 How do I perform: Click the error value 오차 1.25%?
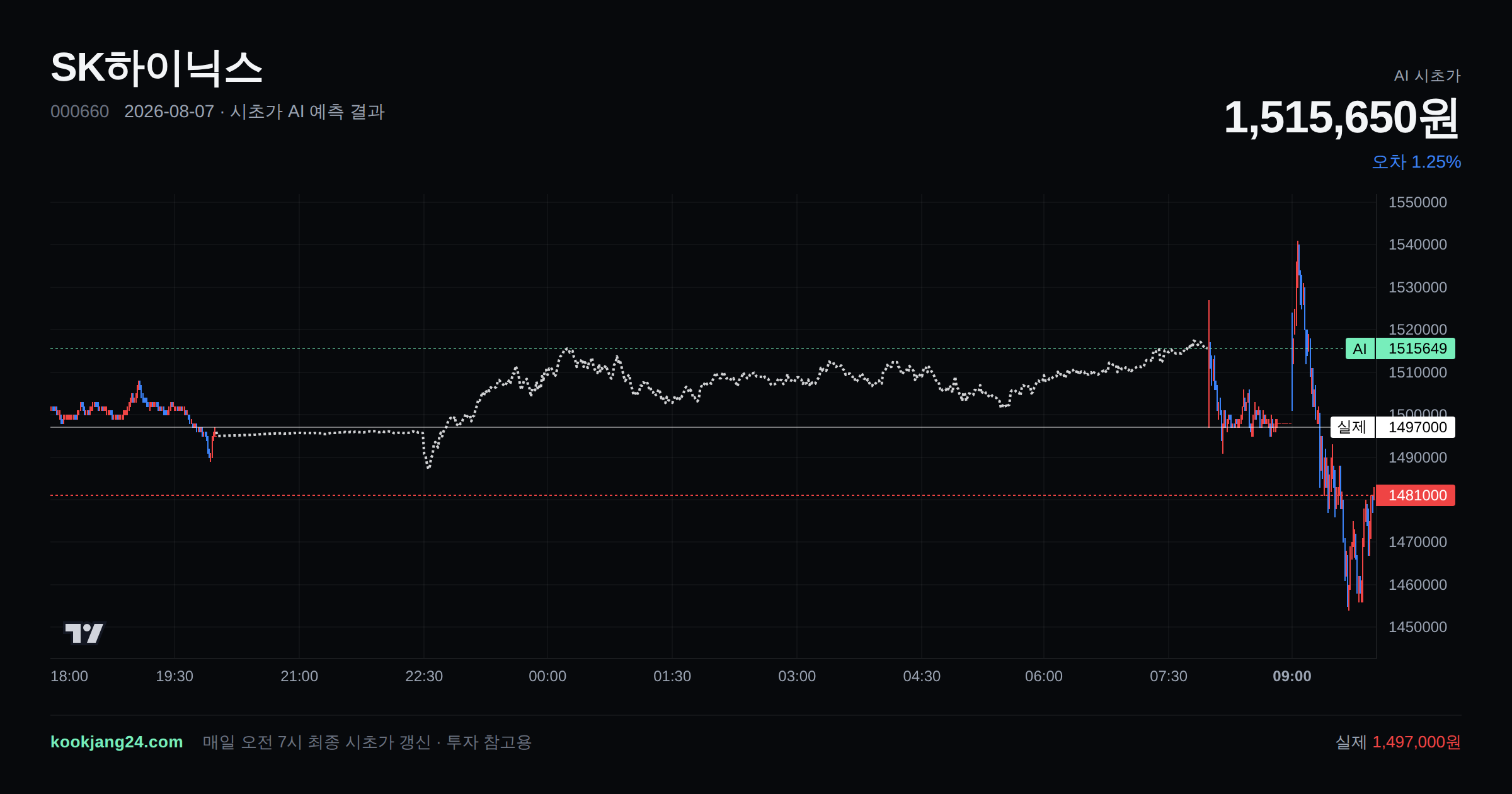click(x=1416, y=162)
